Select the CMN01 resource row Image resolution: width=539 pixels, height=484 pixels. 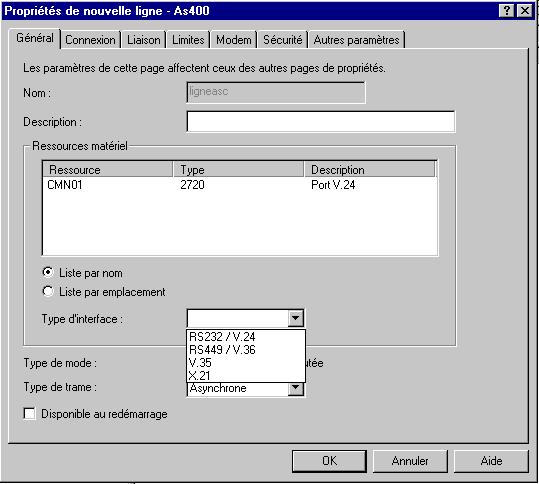239,185
